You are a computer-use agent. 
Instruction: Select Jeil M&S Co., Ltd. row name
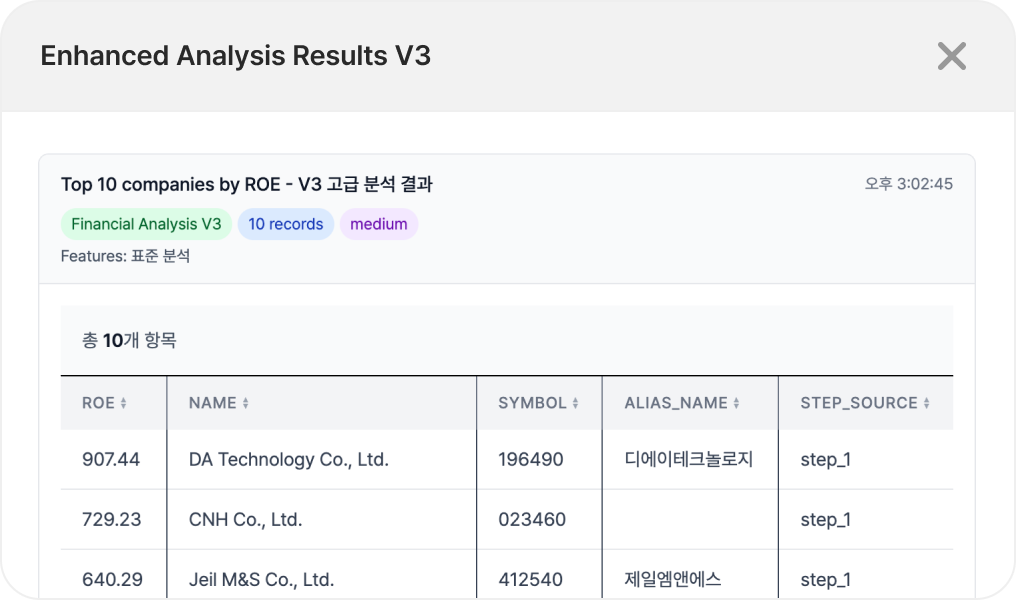[x=261, y=580]
